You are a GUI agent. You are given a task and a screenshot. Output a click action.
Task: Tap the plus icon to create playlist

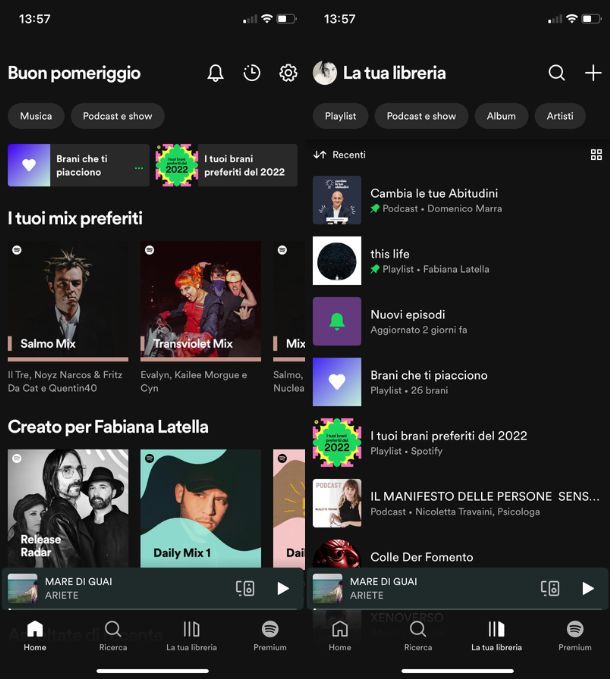(x=593, y=73)
